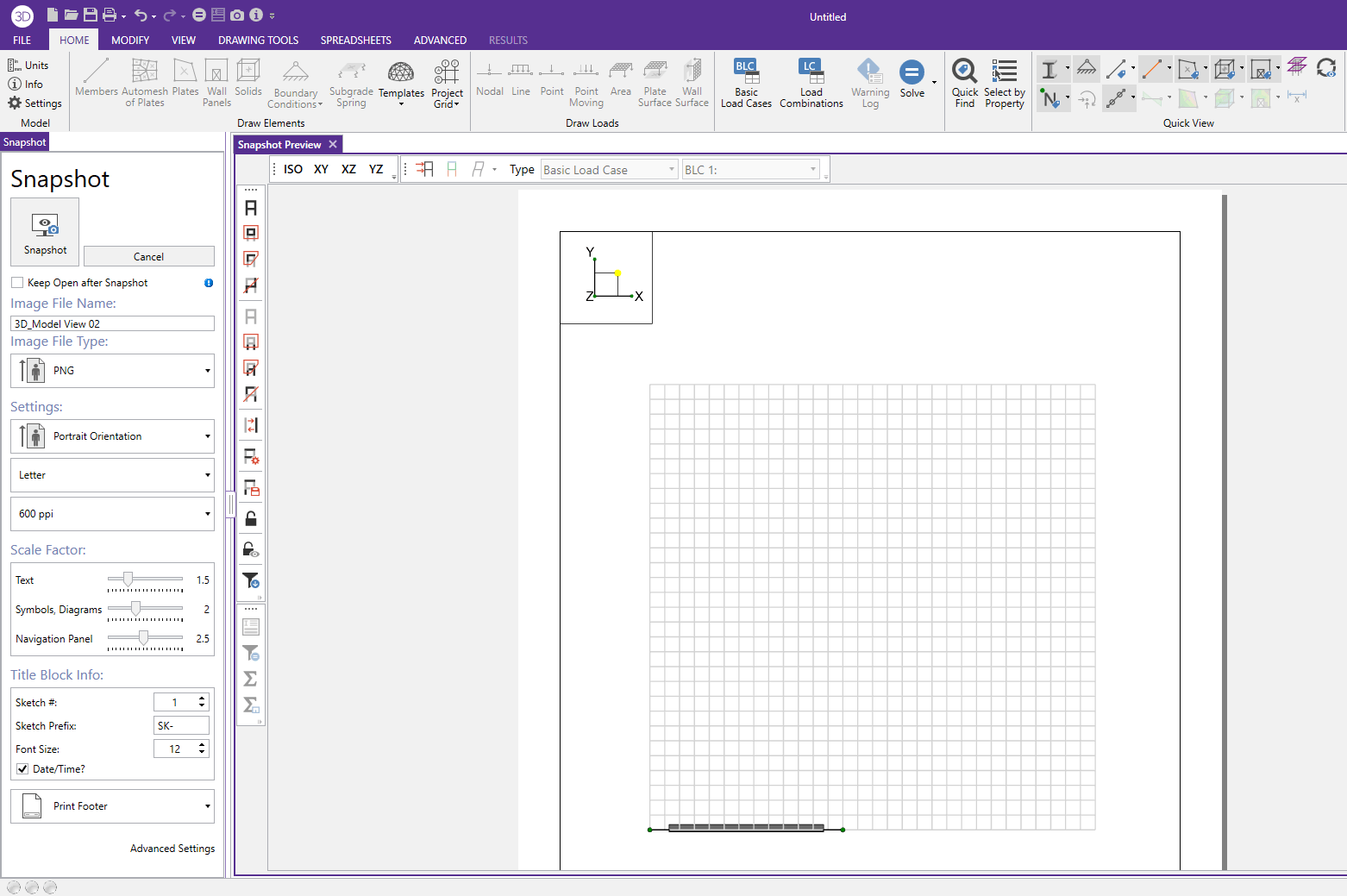Screen dimensions: 1347x896
Task: Cancel the snapshot
Action: coord(148,256)
